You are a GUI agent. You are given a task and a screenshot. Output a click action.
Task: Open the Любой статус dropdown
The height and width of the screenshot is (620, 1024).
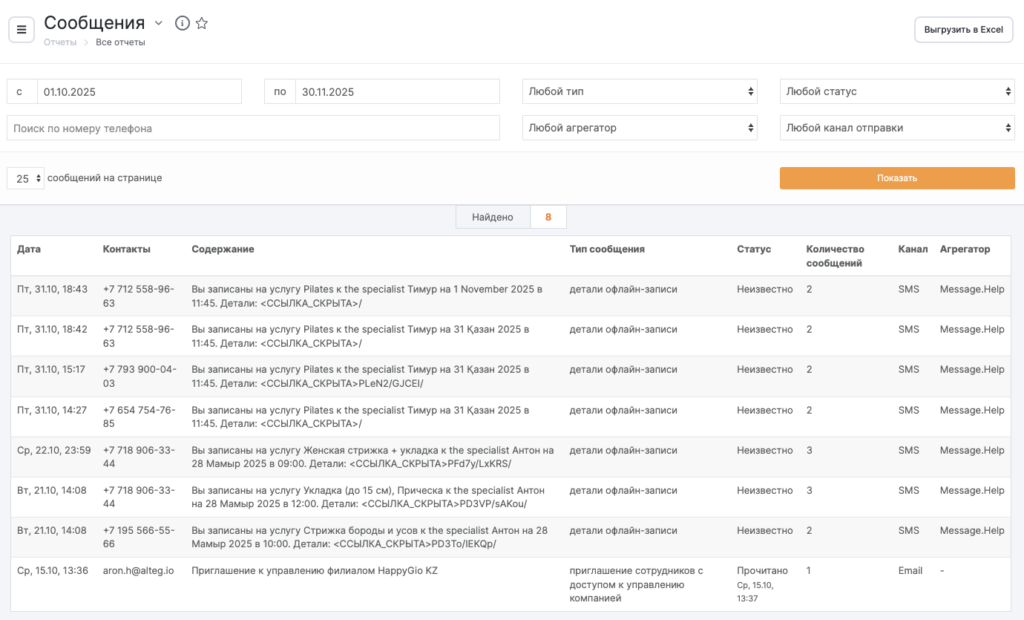pyautogui.click(x=897, y=91)
